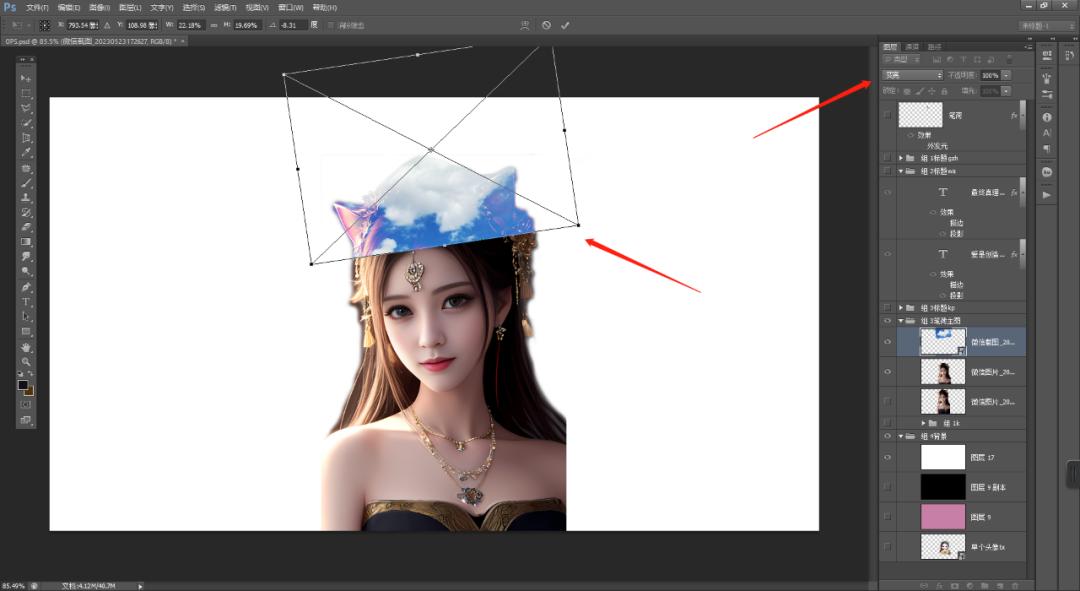The height and width of the screenshot is (591, 1080).
Task: Click the trash icon below the layers list
Action: pos(1015,584)
